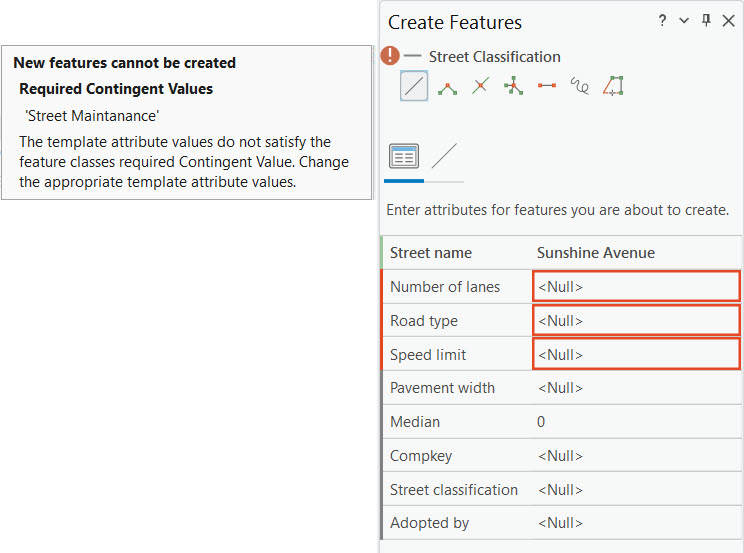744x553 pixels.
Task: Click the Number of lanes value field
Action: (636, 287)
